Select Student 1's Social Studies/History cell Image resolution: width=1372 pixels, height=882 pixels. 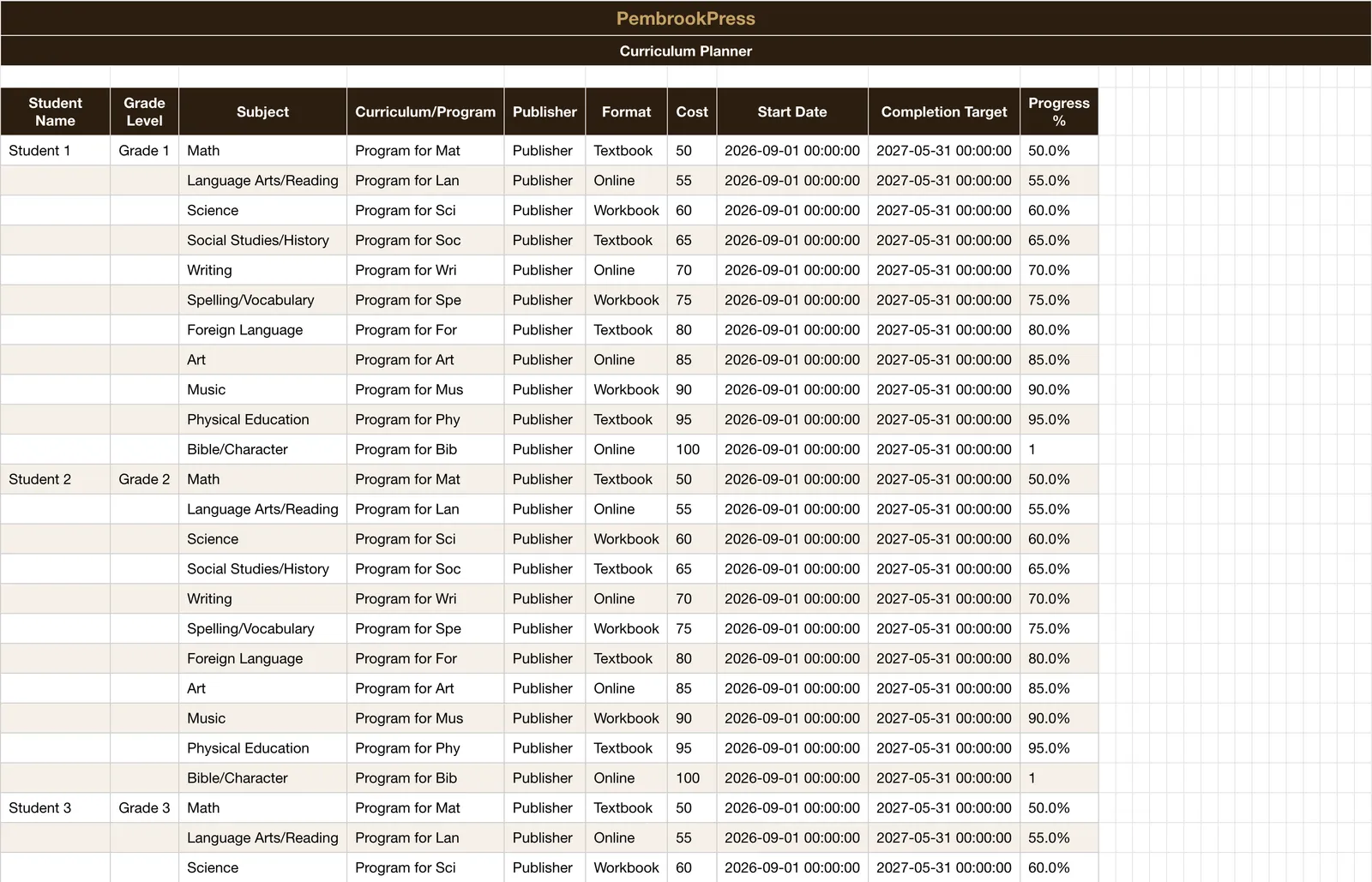coord(262,240)
